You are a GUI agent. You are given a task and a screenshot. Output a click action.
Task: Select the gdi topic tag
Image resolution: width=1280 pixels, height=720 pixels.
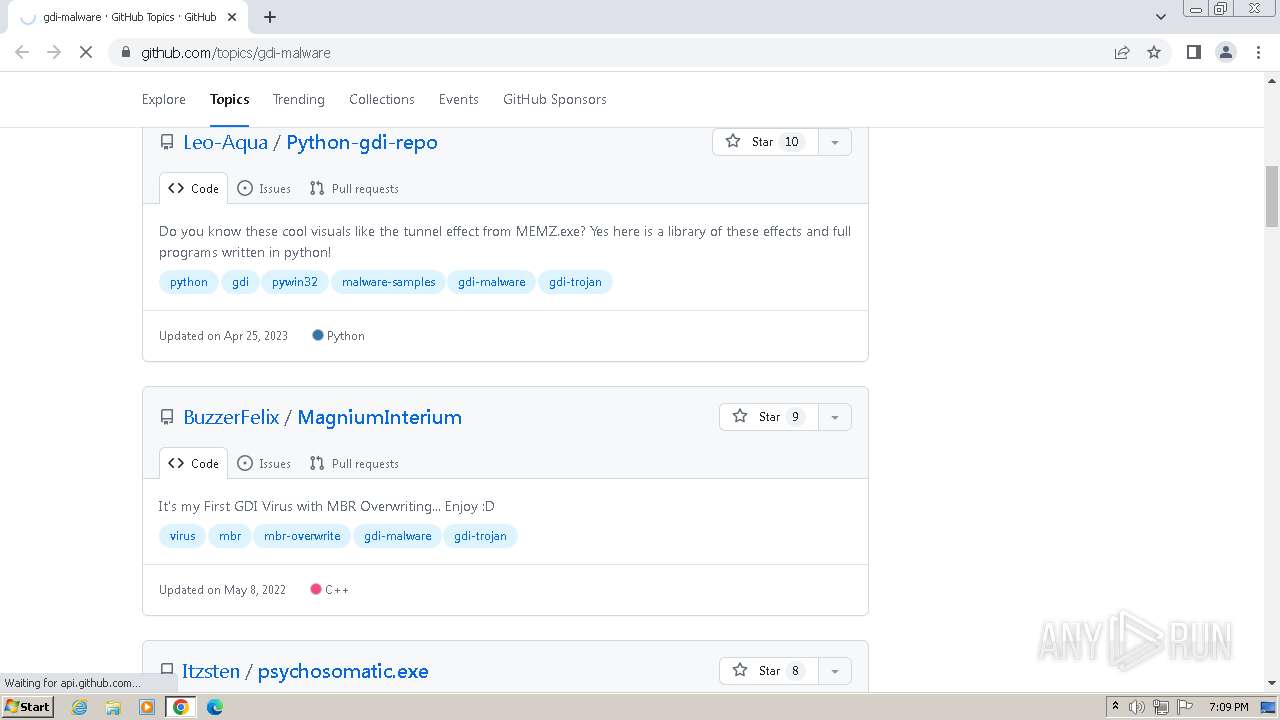click(240, 282)
